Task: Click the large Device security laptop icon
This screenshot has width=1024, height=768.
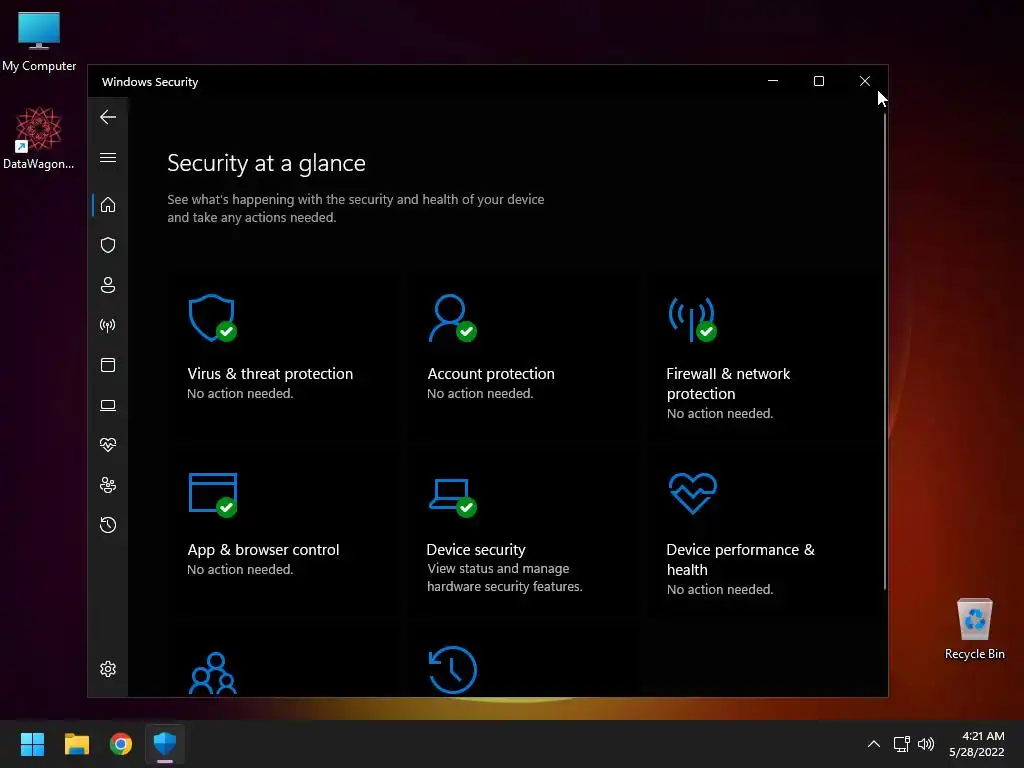Action: [453, 498]
